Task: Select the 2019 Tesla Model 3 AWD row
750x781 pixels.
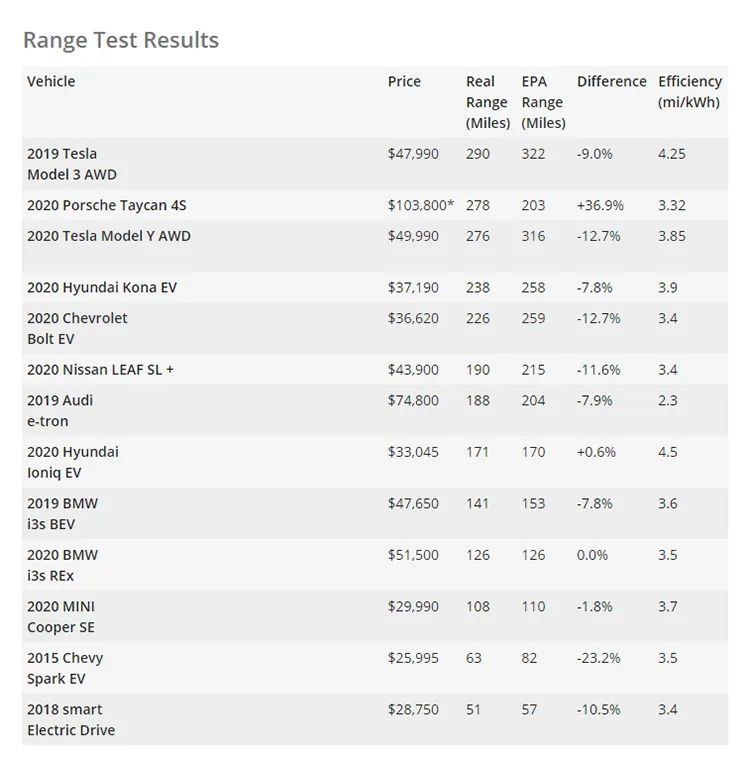Action: 375,164
